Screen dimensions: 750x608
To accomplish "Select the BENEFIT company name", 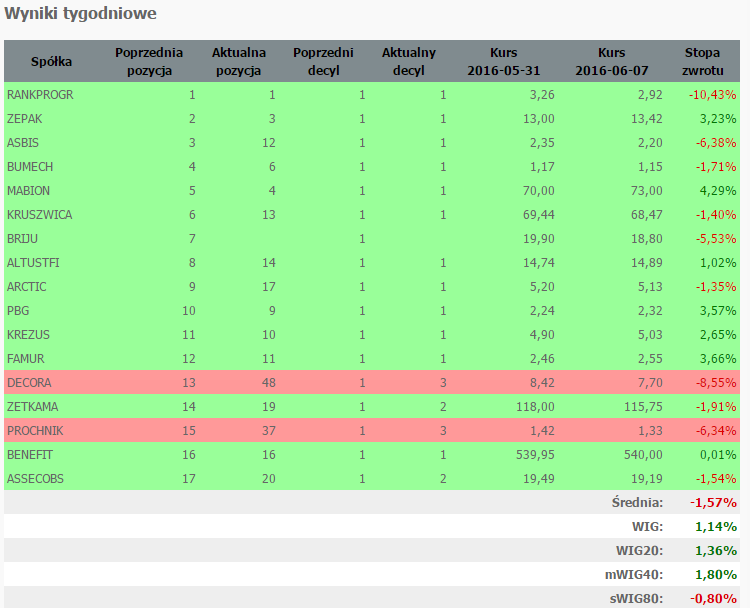I will (30, 455).
